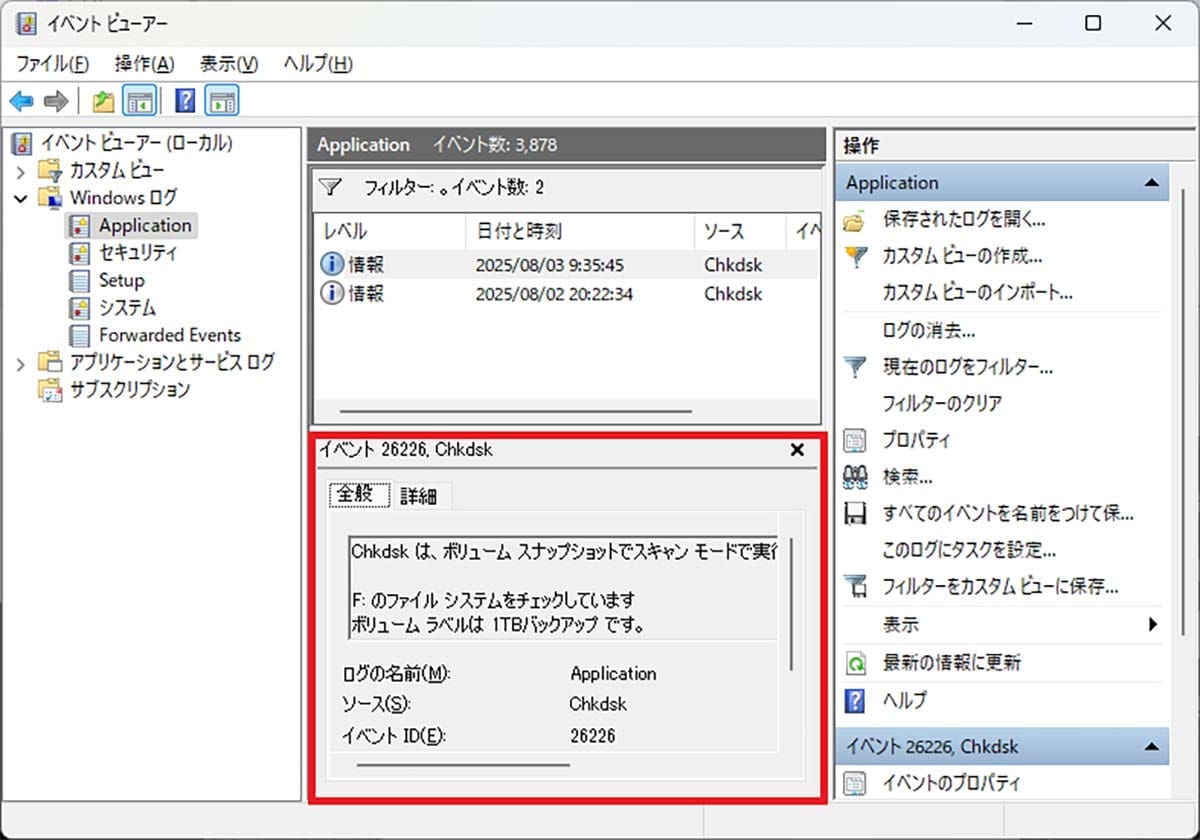Select イベント ビューアー (ローカル) root node

point(136,143)
